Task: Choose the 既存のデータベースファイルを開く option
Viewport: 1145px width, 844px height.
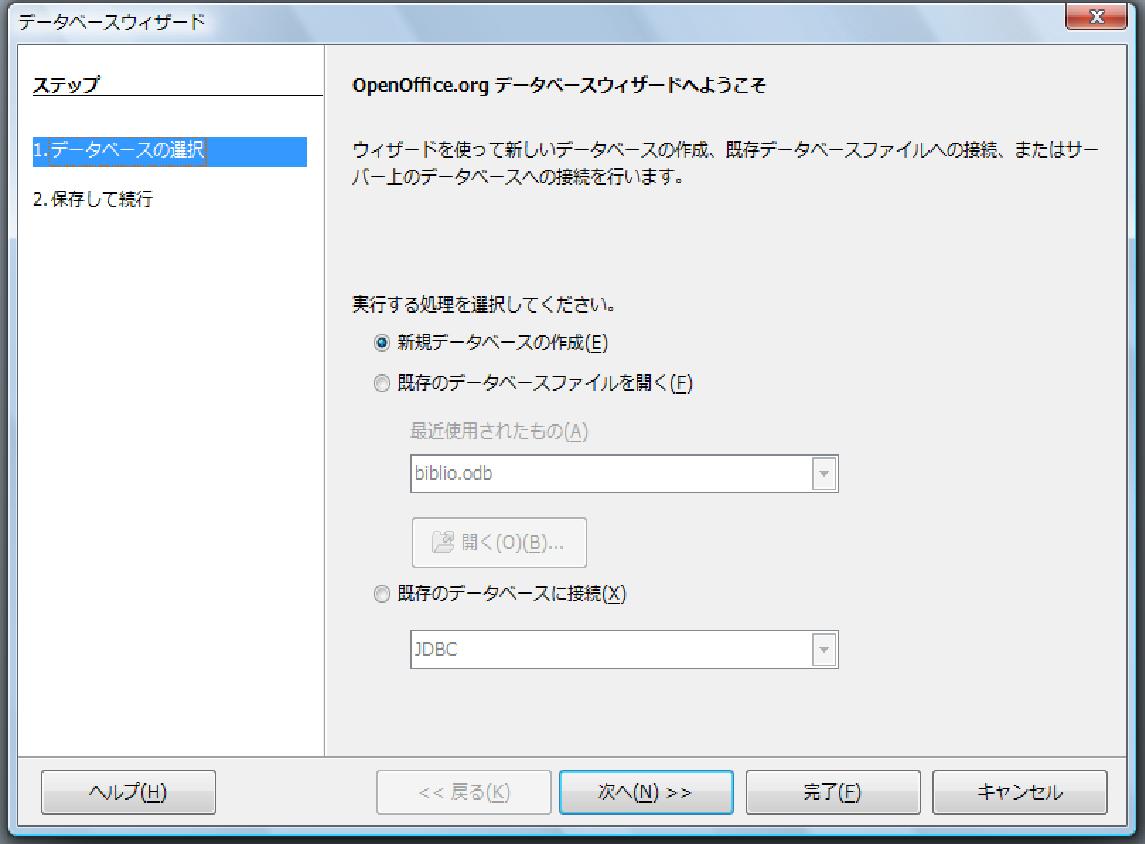Action: (381, 384)
